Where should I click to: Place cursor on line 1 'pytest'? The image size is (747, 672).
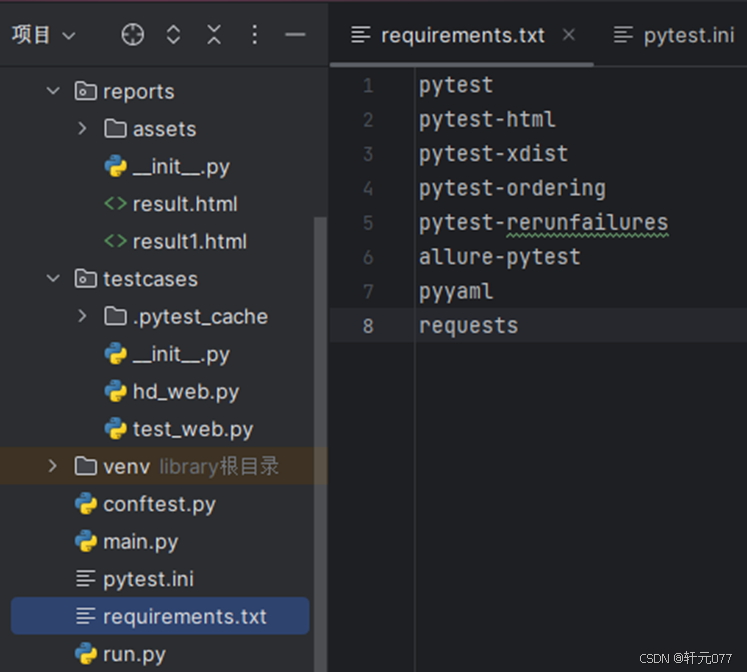(455, 86)
